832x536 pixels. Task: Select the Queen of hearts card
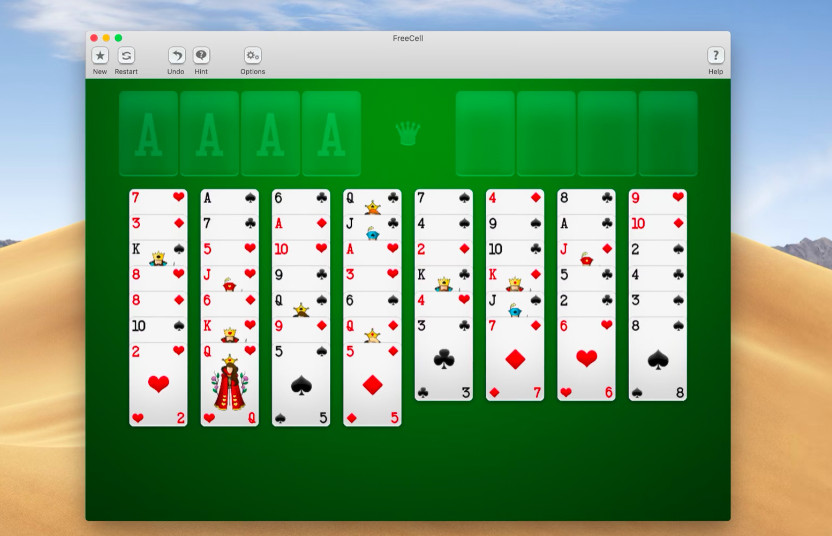[230, 385]
